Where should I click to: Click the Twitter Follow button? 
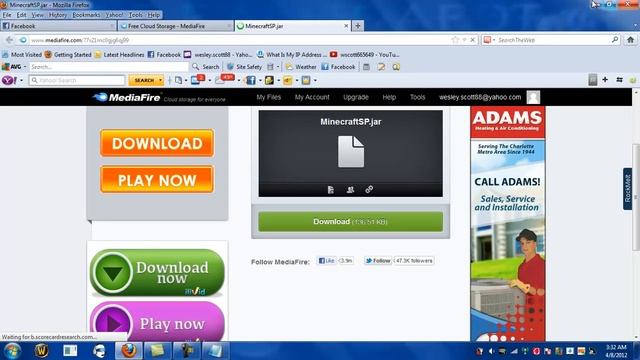click(x=378, y=260)
